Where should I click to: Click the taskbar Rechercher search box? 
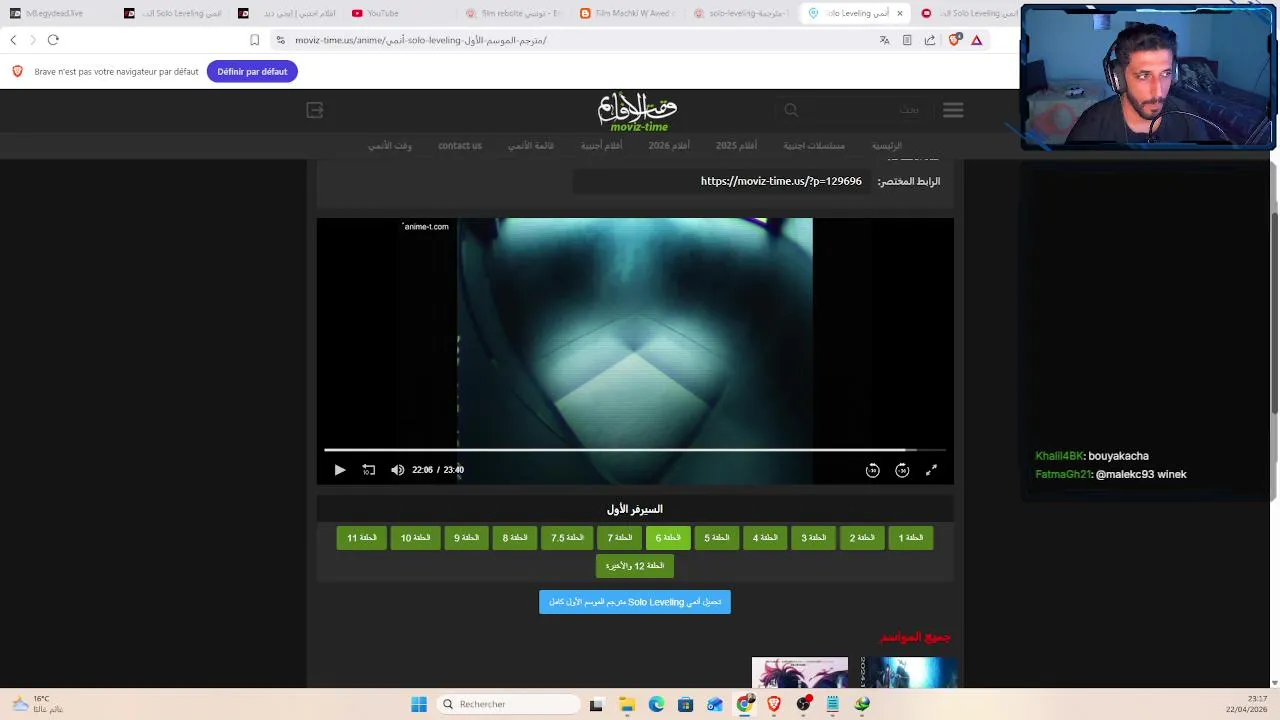[509, 704]
